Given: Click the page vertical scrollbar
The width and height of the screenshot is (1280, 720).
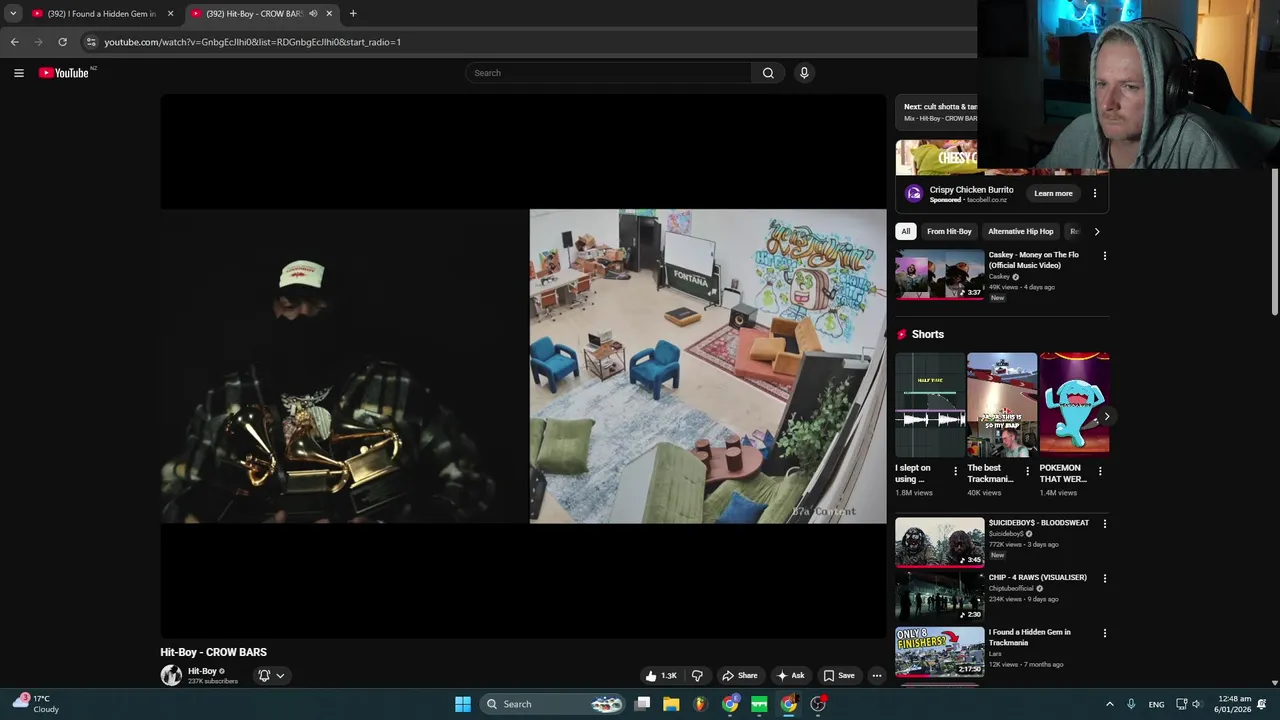Looking at the screenshot, I should click(x=1274, y=243).
